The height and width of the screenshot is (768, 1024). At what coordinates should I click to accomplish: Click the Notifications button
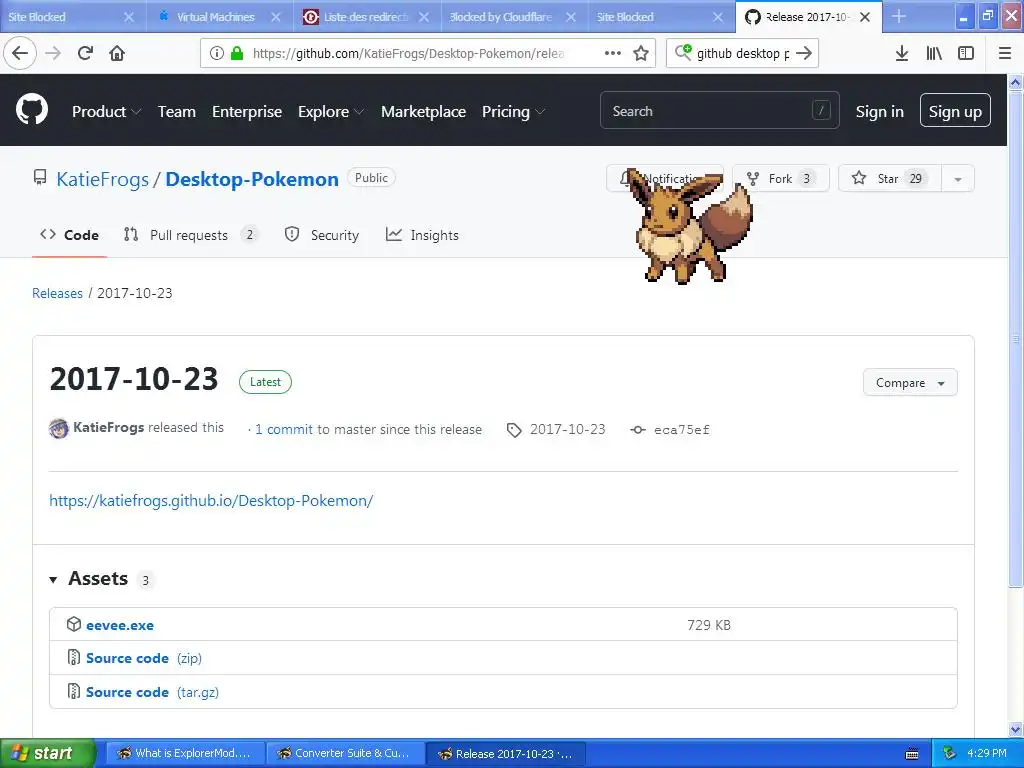[664, 178]
